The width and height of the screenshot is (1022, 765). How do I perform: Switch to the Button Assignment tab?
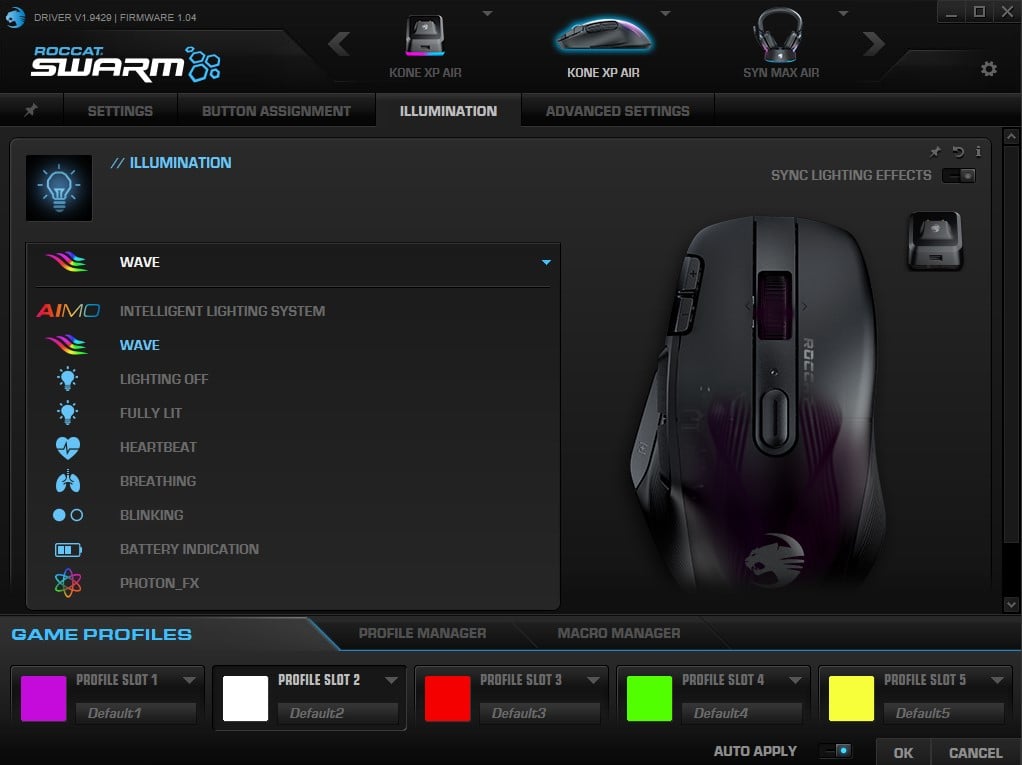pos(276,111)
